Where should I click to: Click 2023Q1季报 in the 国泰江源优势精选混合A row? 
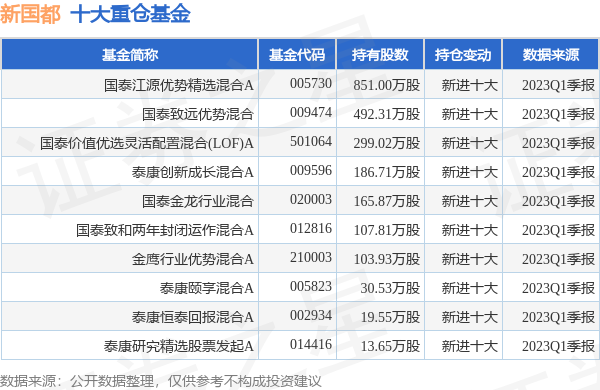pos(558,85)
